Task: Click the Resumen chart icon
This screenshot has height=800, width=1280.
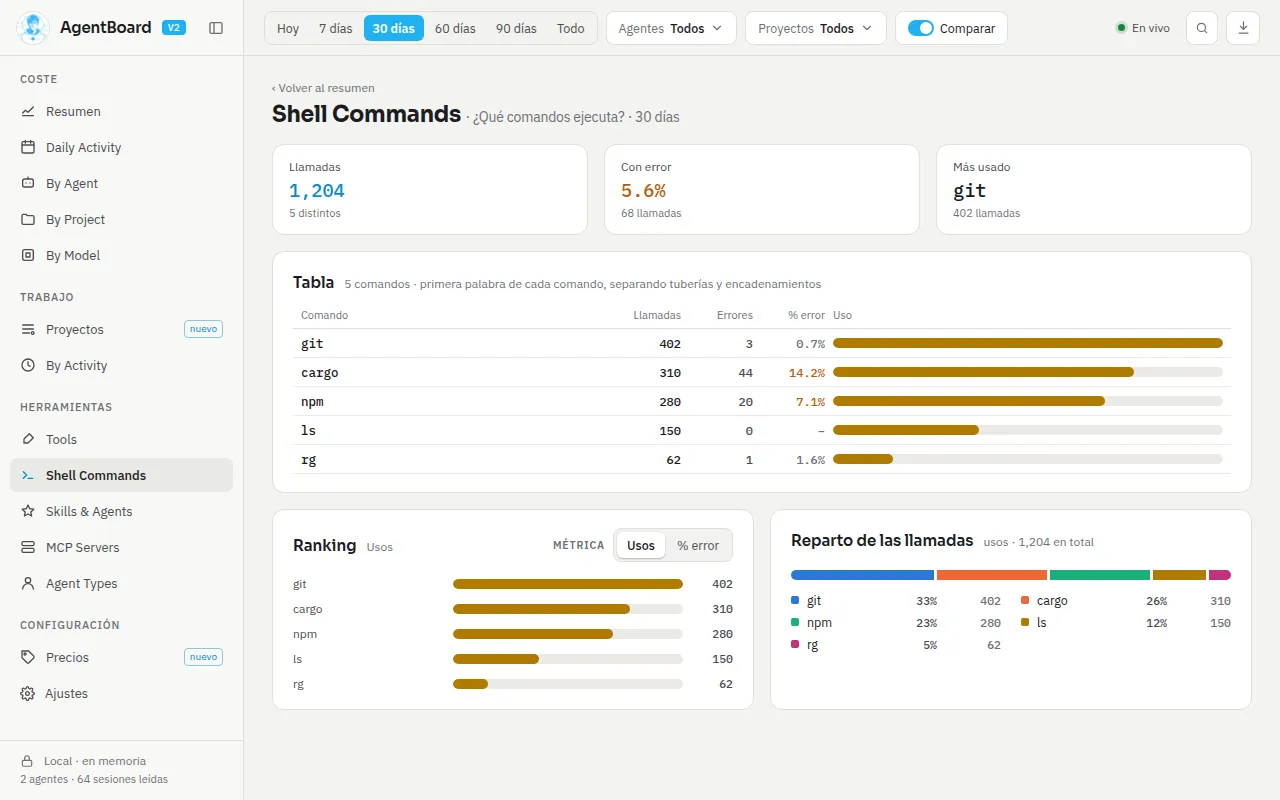Action: (x=28, y=112)
